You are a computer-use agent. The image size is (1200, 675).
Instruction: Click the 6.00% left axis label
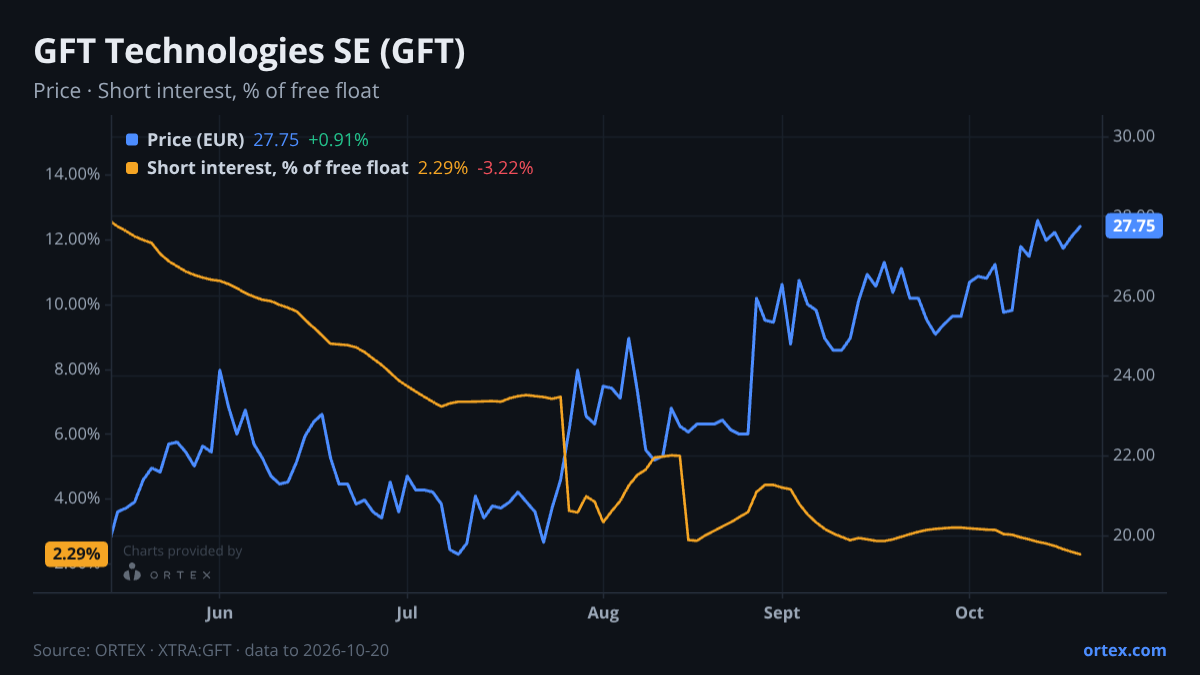(77, 434)
